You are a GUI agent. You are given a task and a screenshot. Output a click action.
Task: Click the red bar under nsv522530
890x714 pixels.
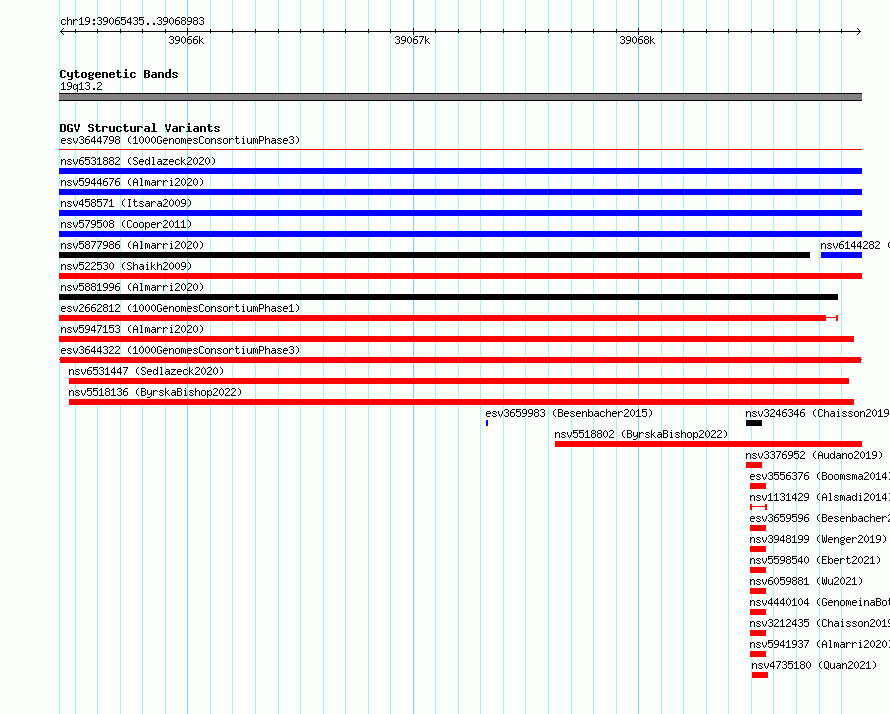click(x=460, y=276)
